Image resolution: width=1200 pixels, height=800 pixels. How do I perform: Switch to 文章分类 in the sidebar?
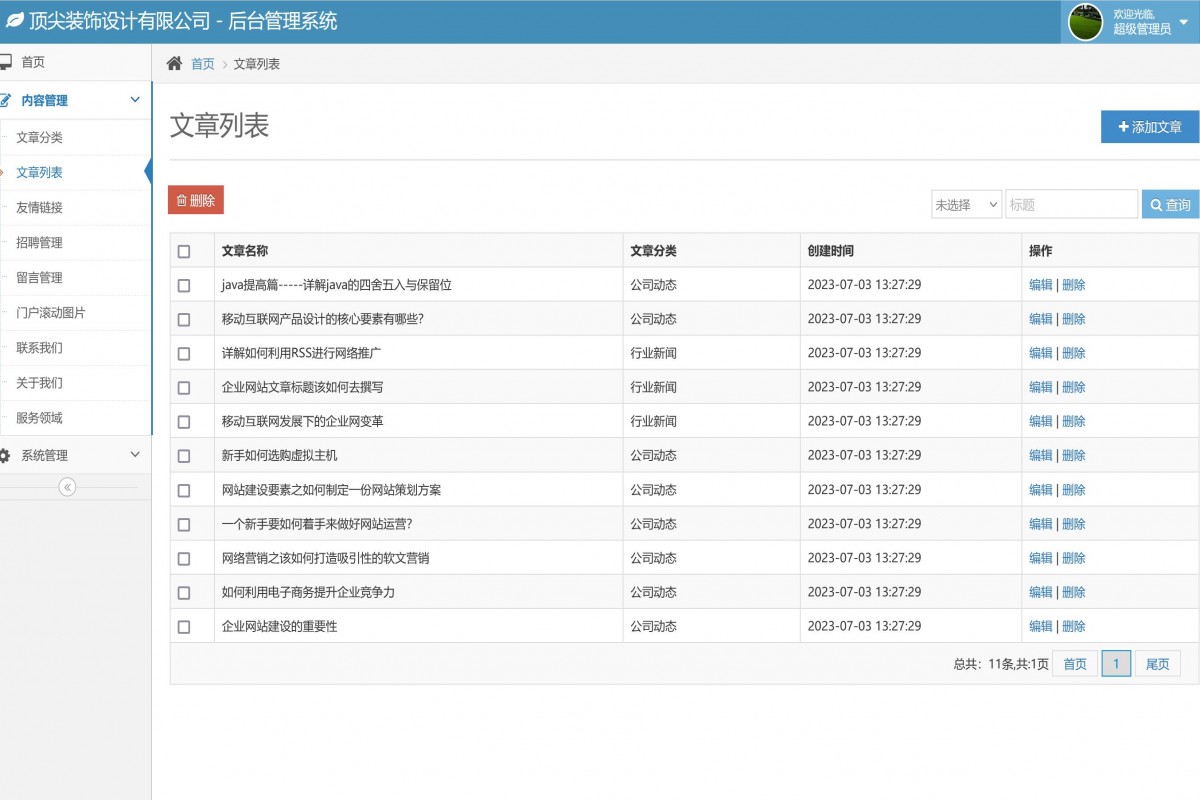pyautogui.click(x=38, y=137)
